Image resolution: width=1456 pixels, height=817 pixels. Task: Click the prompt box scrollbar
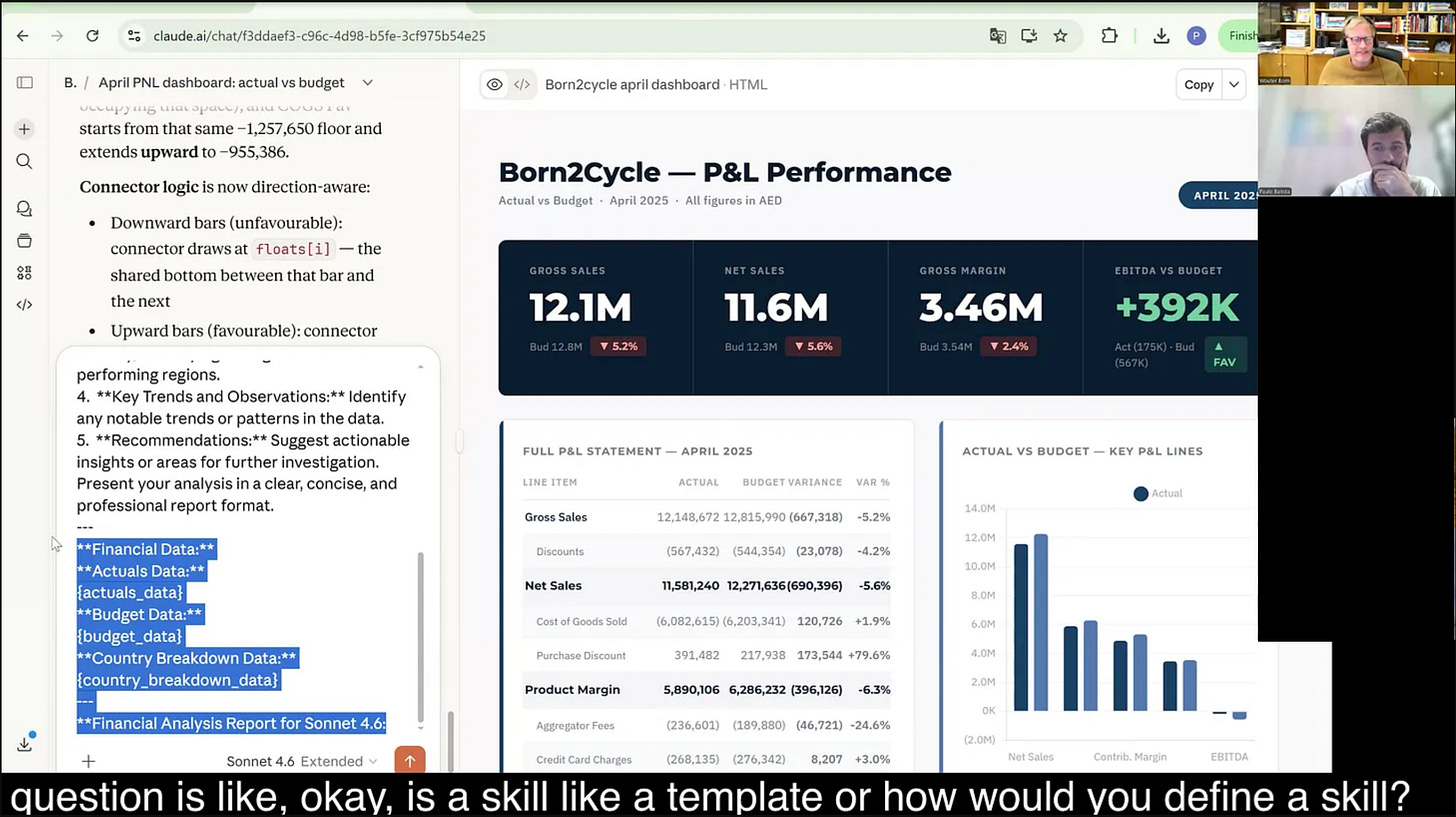coord(420,636)
